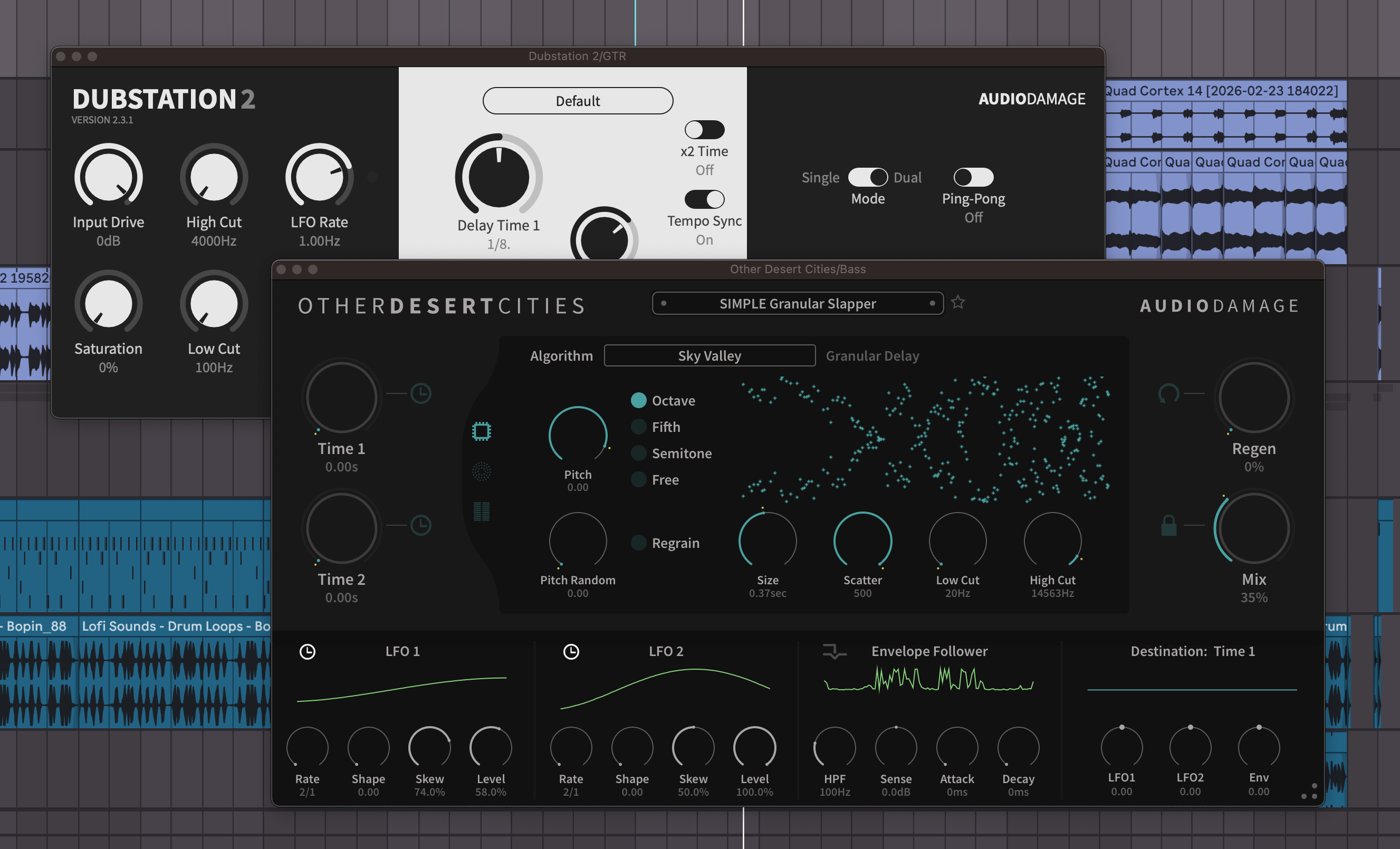Enable the Ping-Pong switch
This screenshot has height=849, width=1400.
973,177
